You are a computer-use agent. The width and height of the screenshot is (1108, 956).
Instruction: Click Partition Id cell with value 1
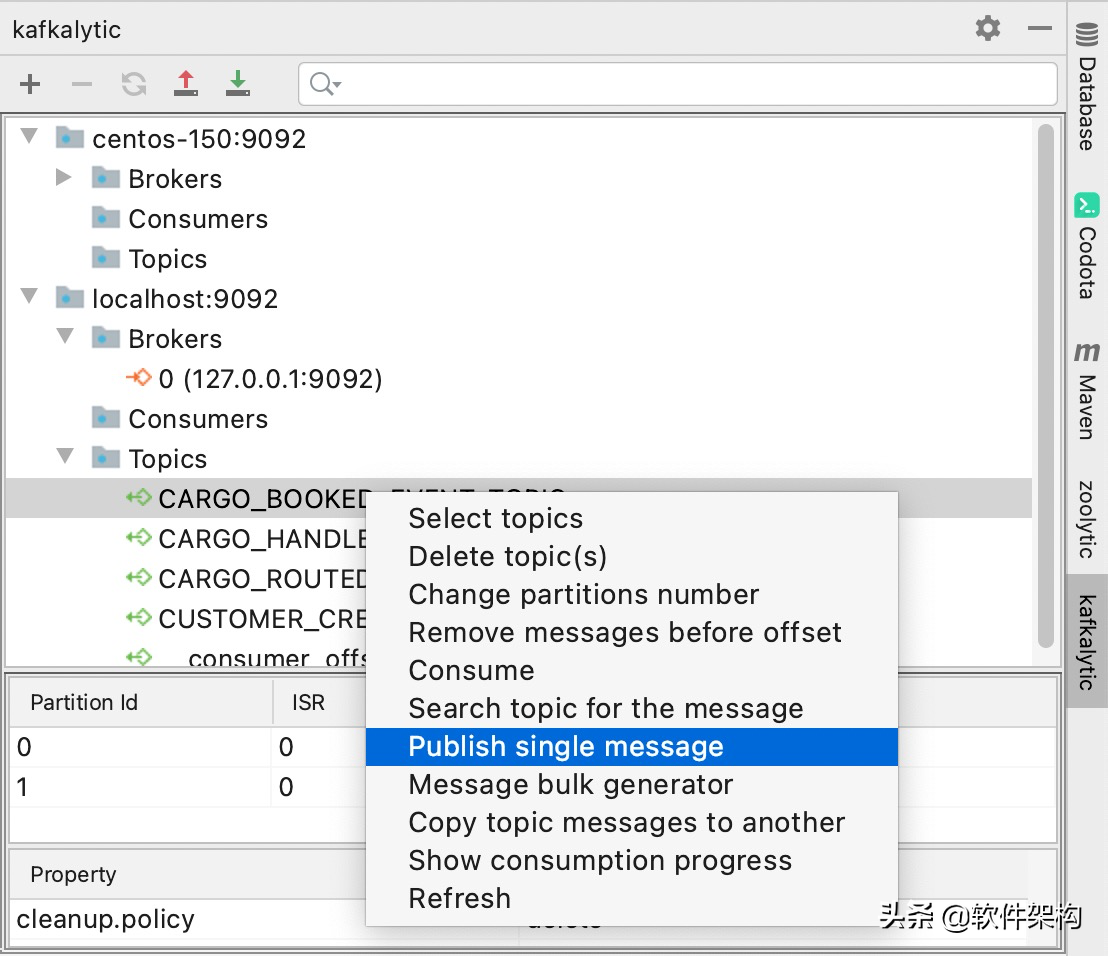coord(141,787)
